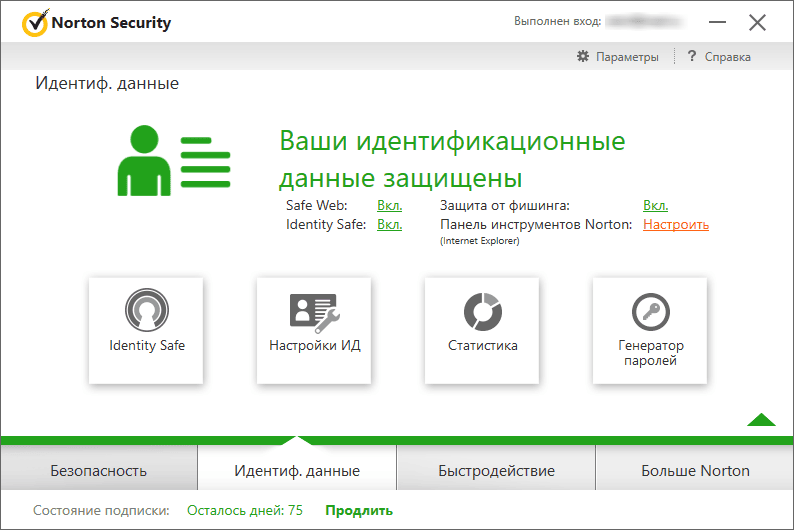
Task: Open the Больше Norton tab
Action: click(x=695, y=468)
